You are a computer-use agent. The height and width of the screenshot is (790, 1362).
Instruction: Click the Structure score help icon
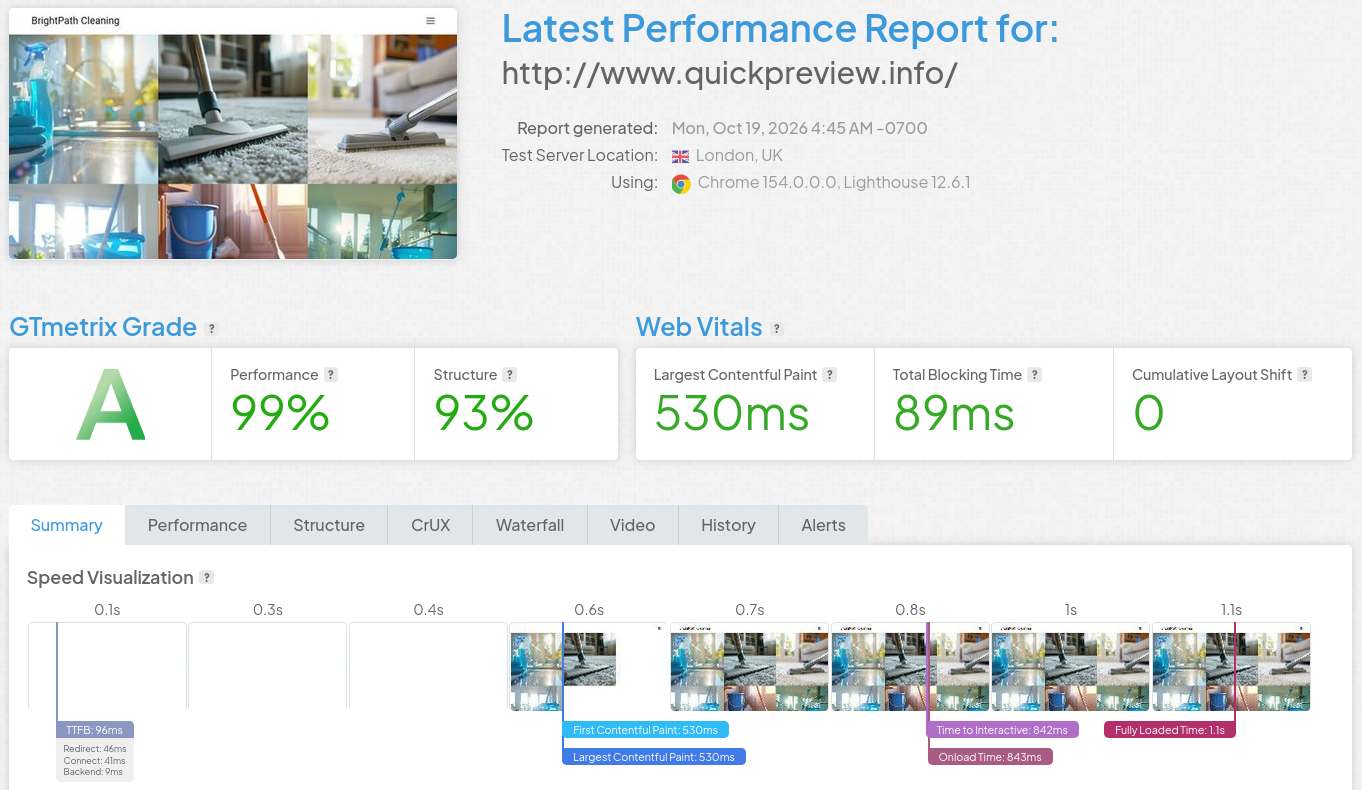pyautogui.click(x=509, y=375)
